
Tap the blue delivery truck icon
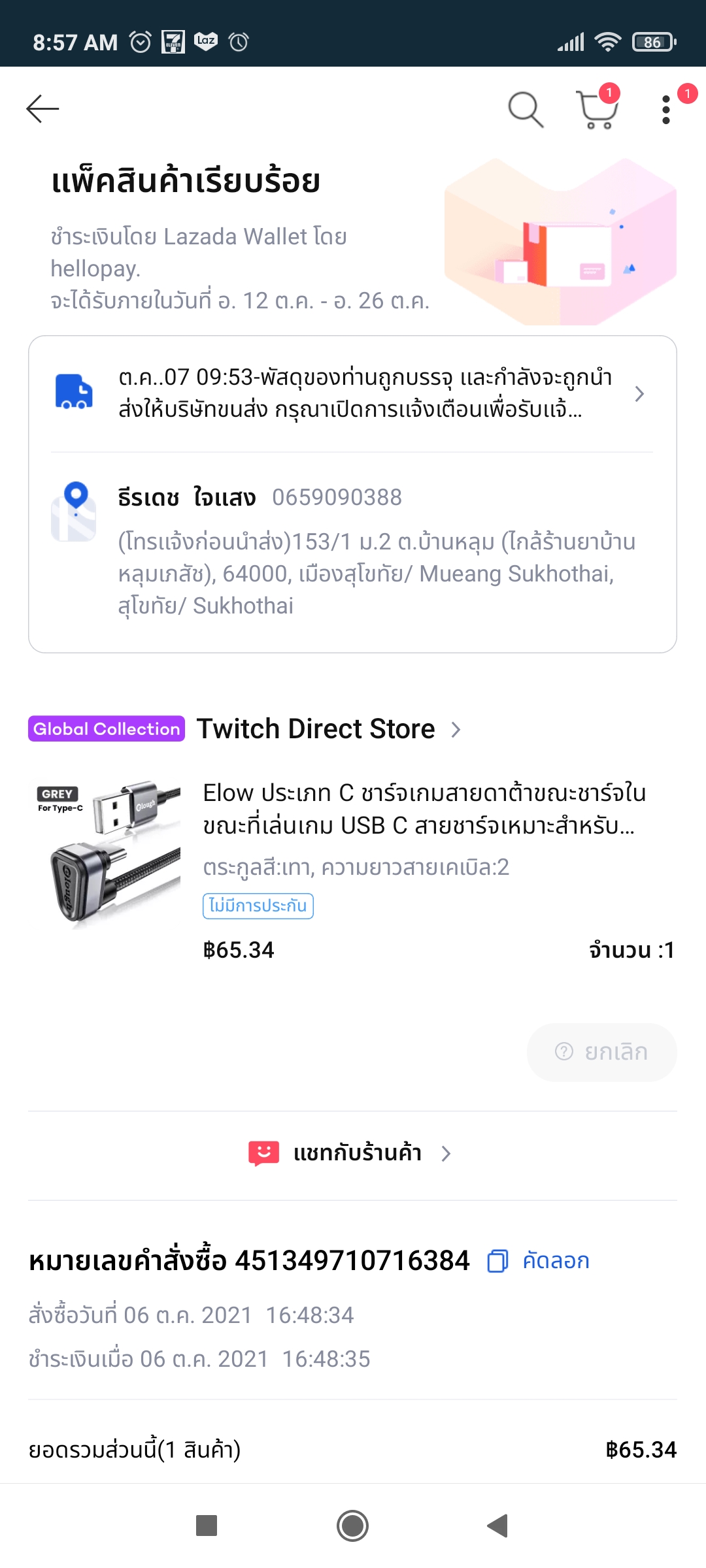[74, 392]
